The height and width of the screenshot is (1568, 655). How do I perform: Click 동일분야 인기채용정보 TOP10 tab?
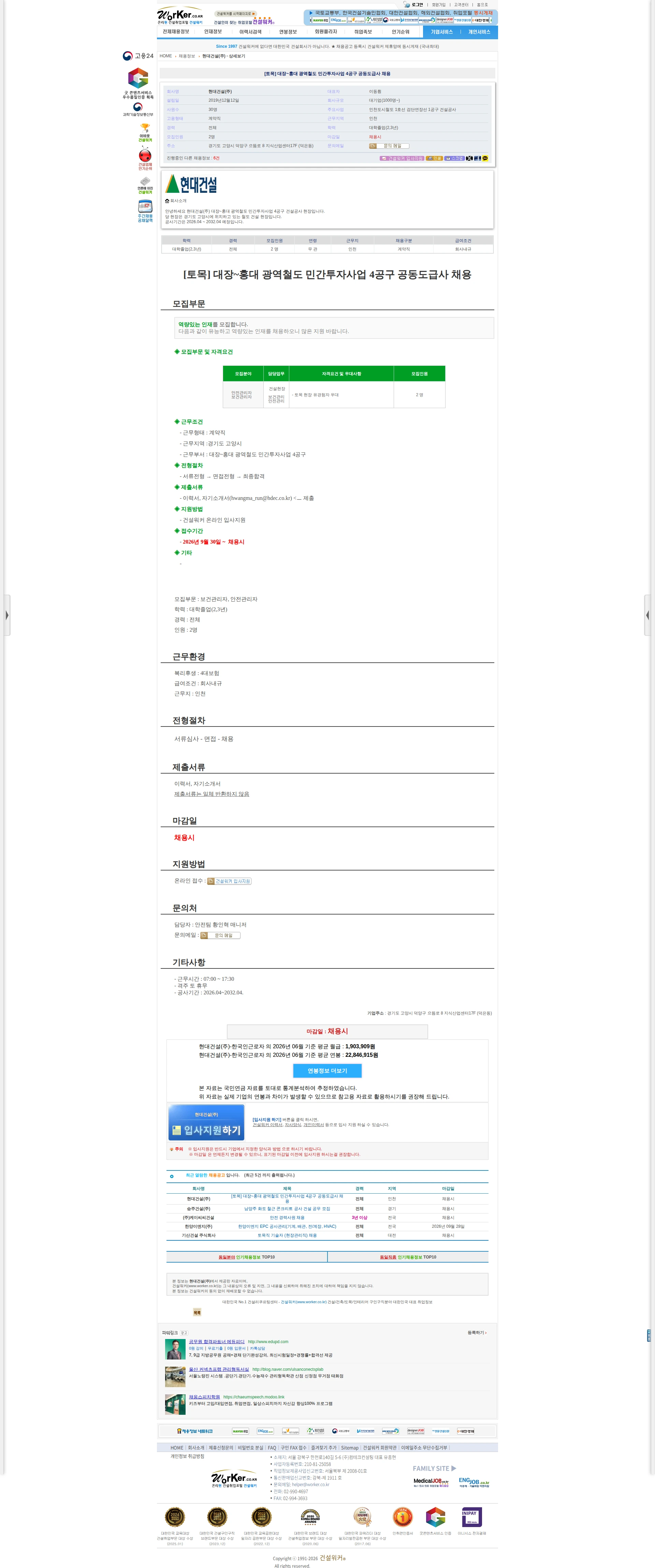tap(247, 1257)
